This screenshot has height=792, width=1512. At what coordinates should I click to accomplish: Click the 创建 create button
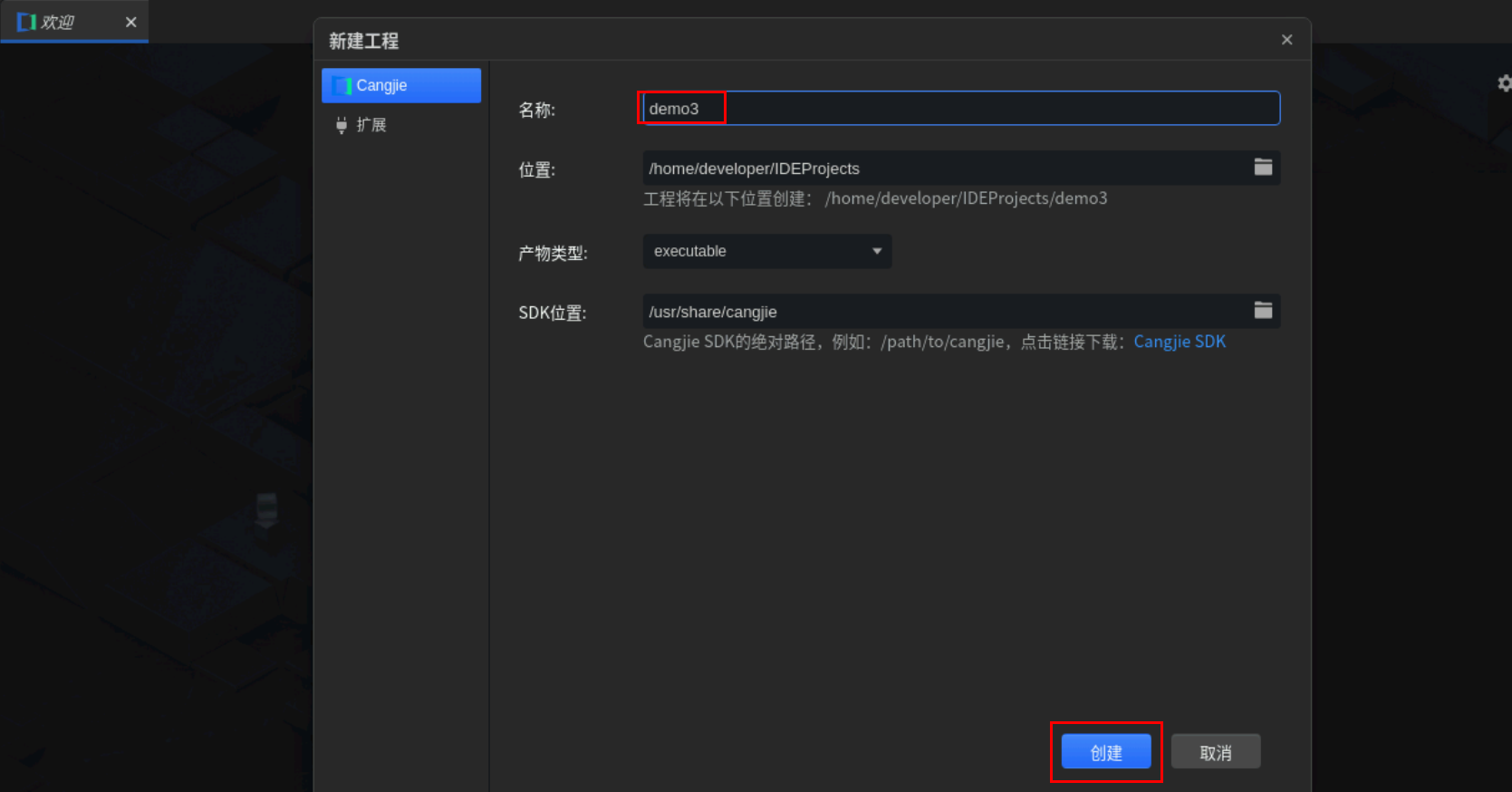point(1106,752)
